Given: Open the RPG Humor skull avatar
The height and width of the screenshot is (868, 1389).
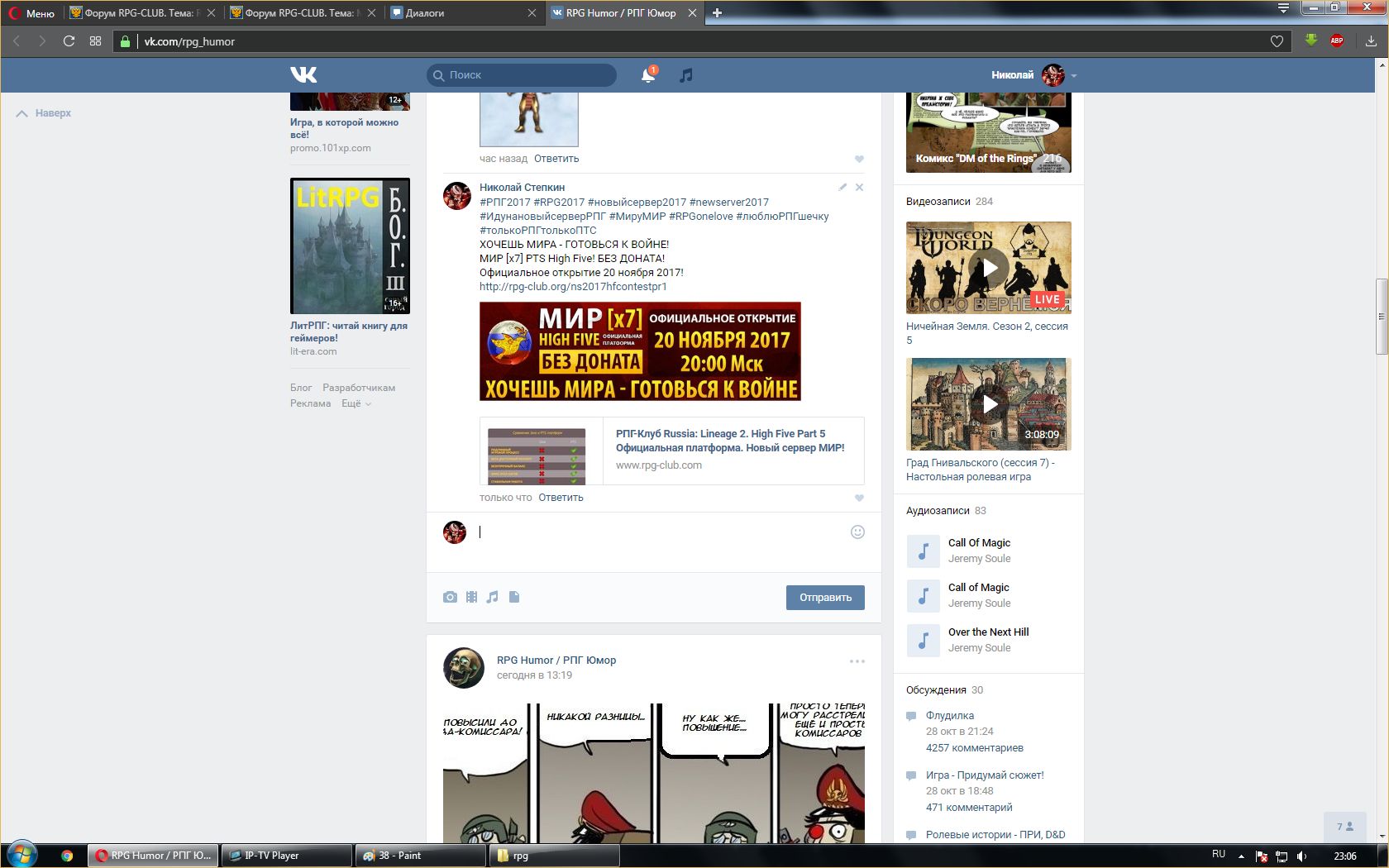Looking at the screenshot, I should 464,668.
